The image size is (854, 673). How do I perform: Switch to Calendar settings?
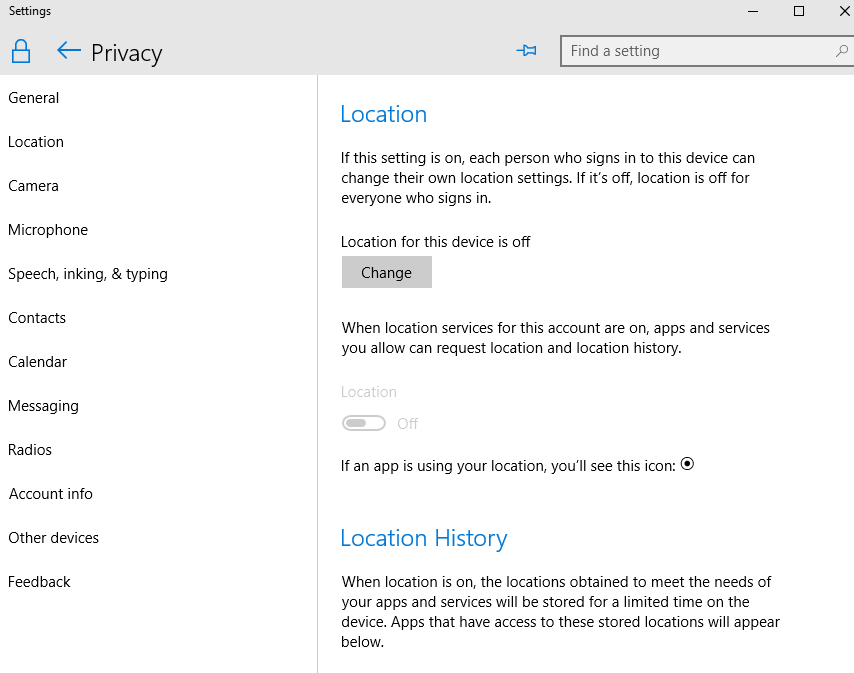tap(37, 362)
